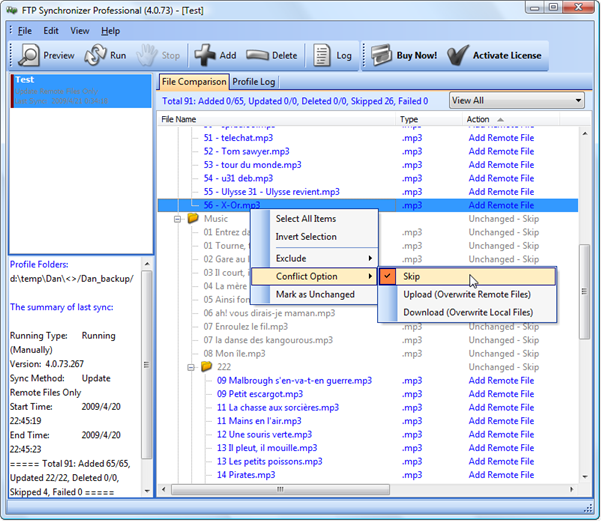Click Mark as Unchanged menu entry

click(314, 294)
